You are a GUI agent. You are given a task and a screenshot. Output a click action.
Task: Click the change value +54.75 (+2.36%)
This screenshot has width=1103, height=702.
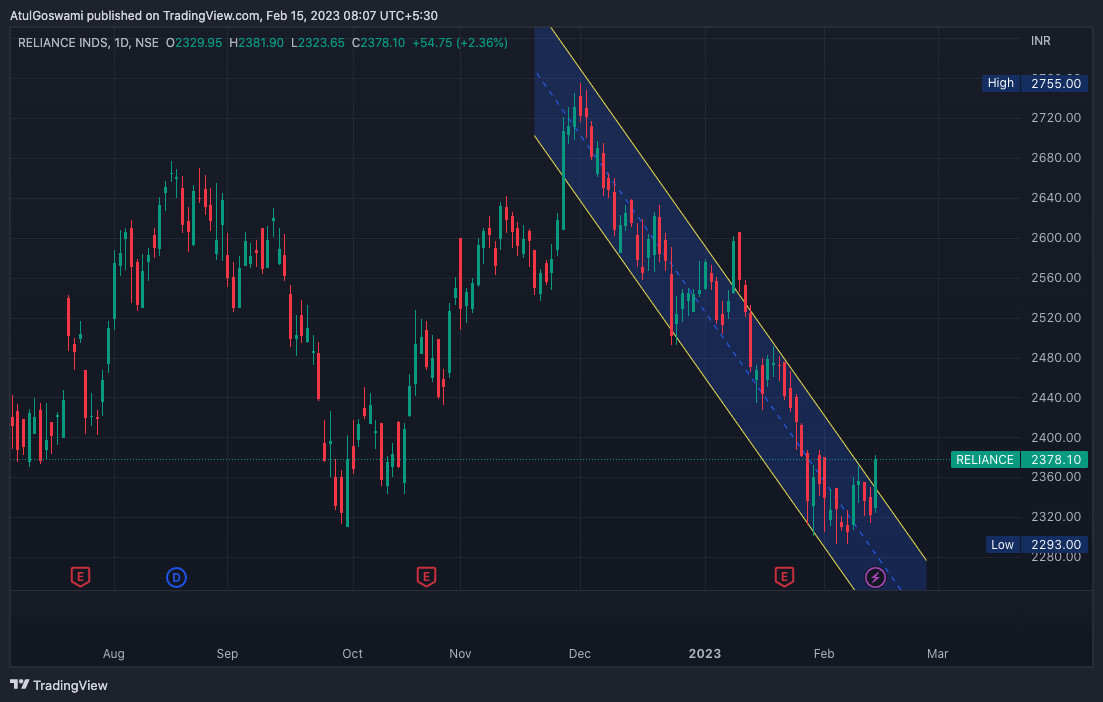click(x=460, y=43)
